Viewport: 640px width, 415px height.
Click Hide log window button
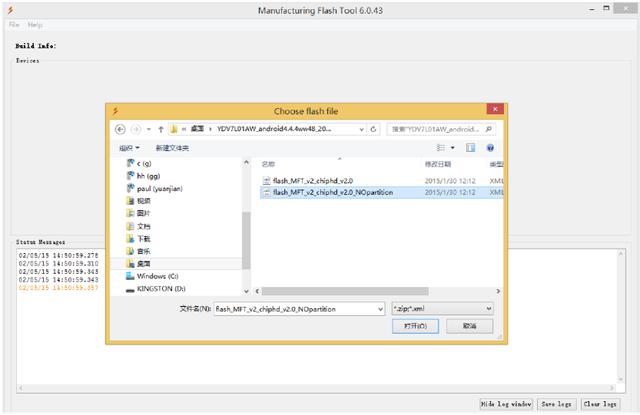pyautogui.click(x=506, y=404)
